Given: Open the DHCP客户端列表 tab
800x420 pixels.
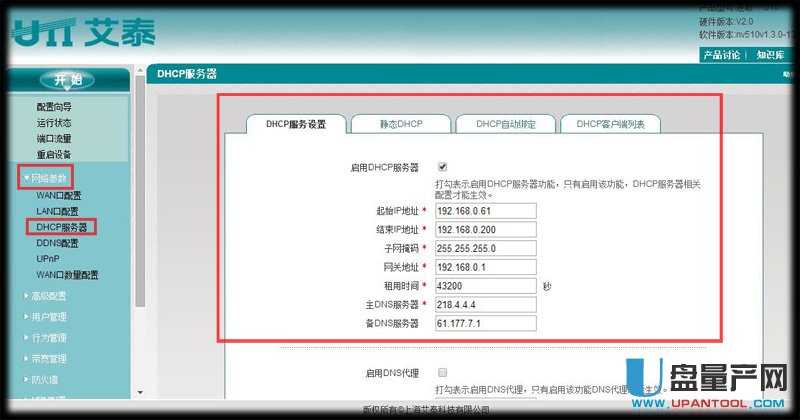Looking at the screenshot, I should click(x=610, y=124).
